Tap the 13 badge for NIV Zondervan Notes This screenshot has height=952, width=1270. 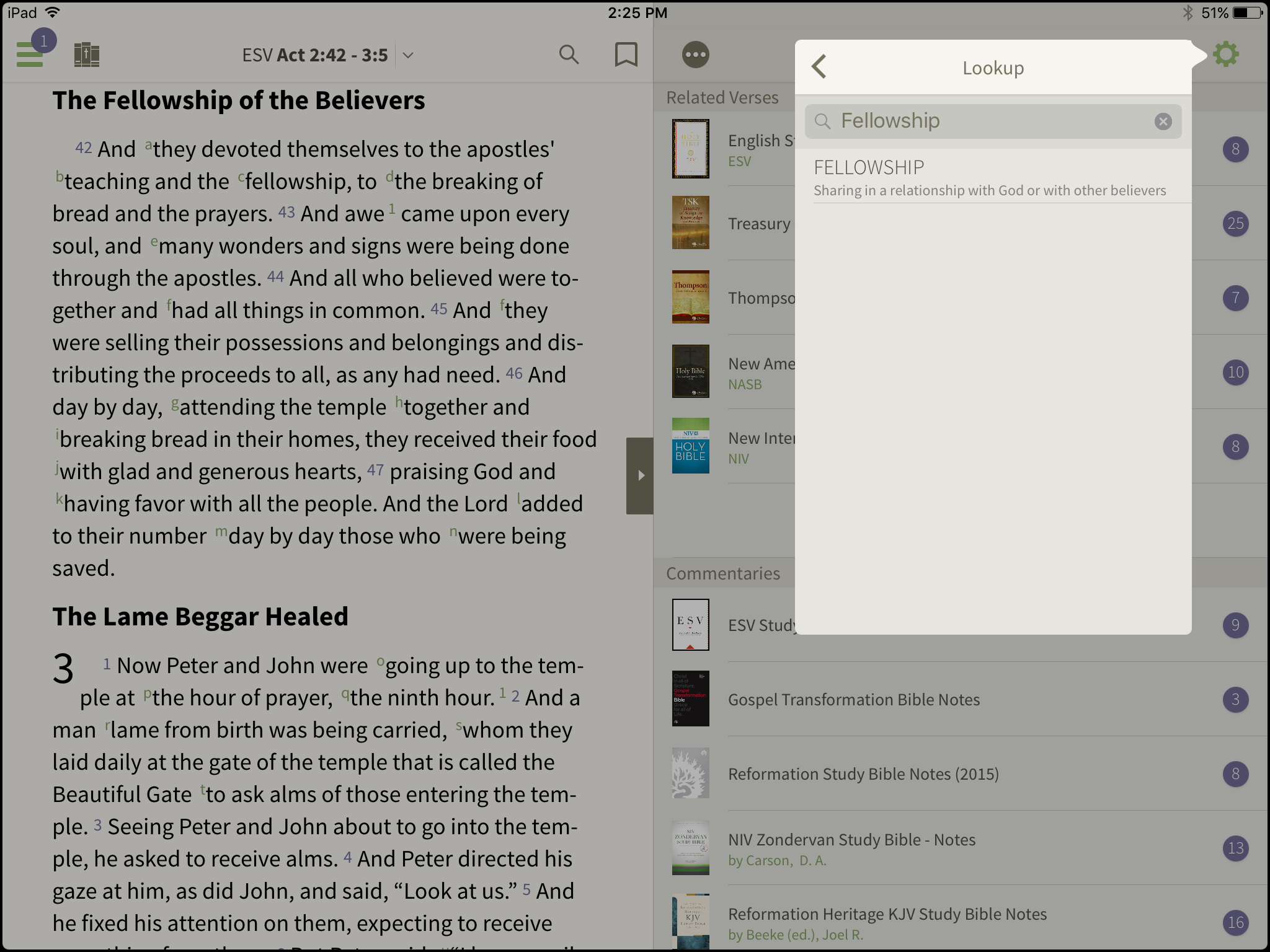coord(1235,848)
